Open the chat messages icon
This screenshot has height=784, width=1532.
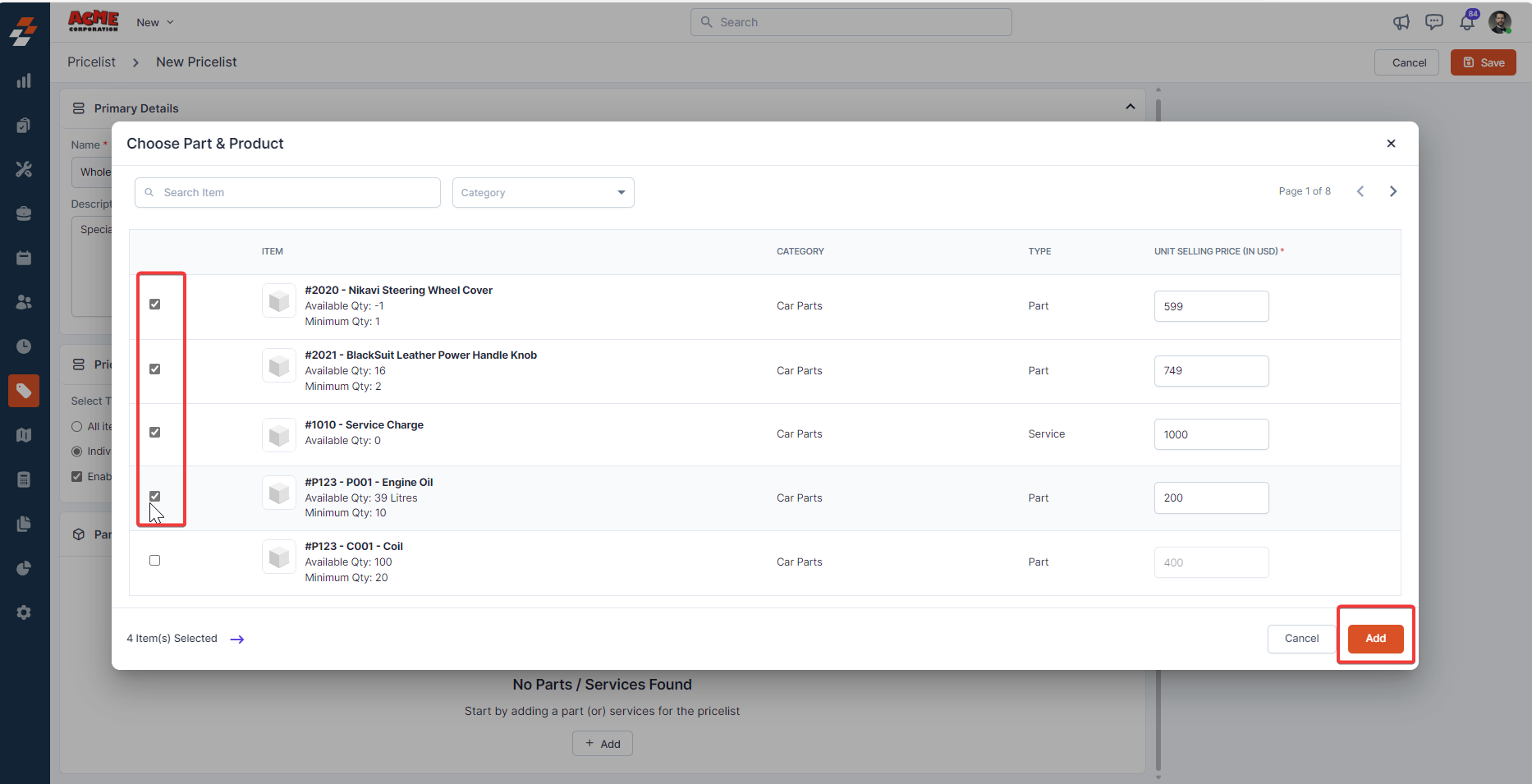1434,22
